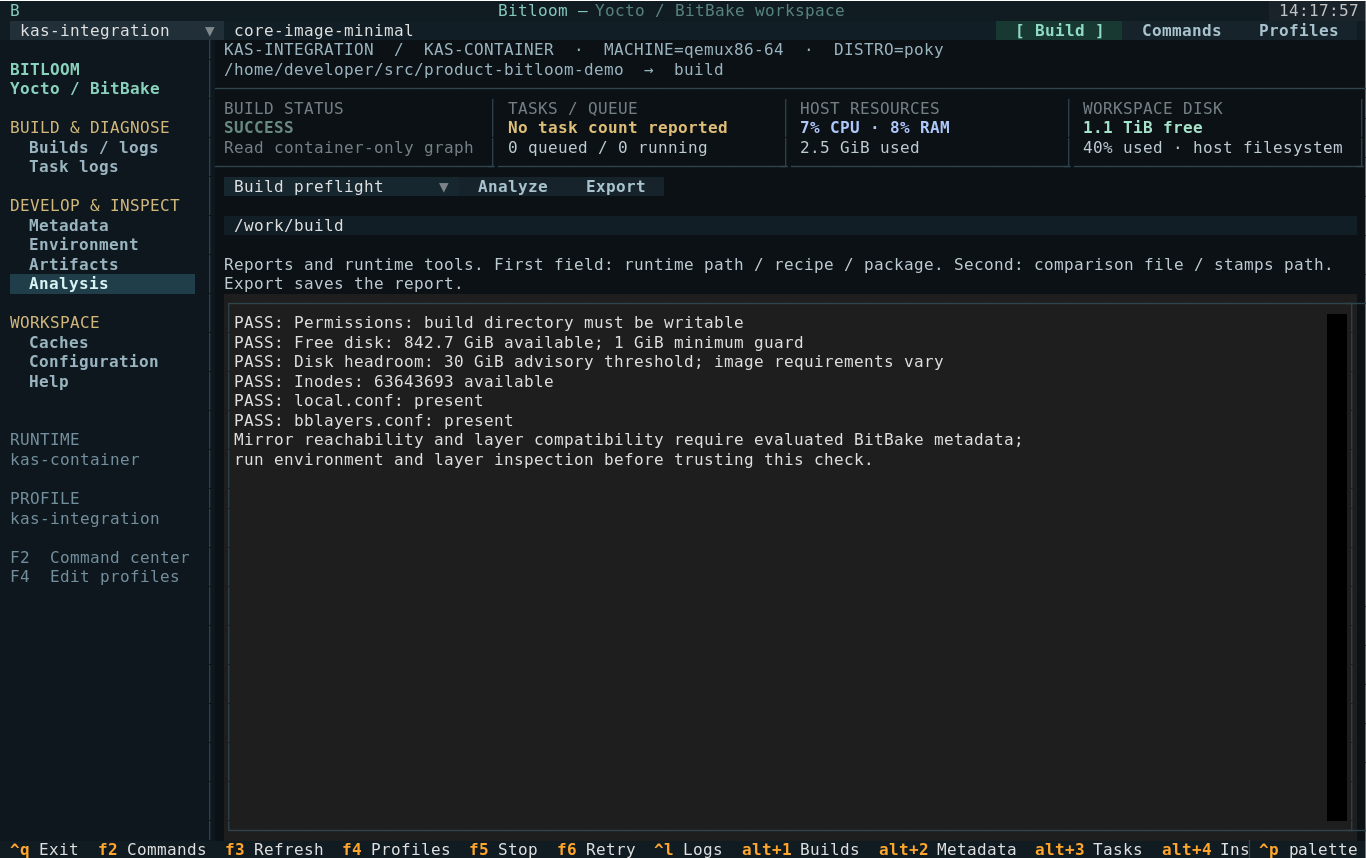Click f6 Retry in footer
The image size is (1366, 858).
click(596, 849)
